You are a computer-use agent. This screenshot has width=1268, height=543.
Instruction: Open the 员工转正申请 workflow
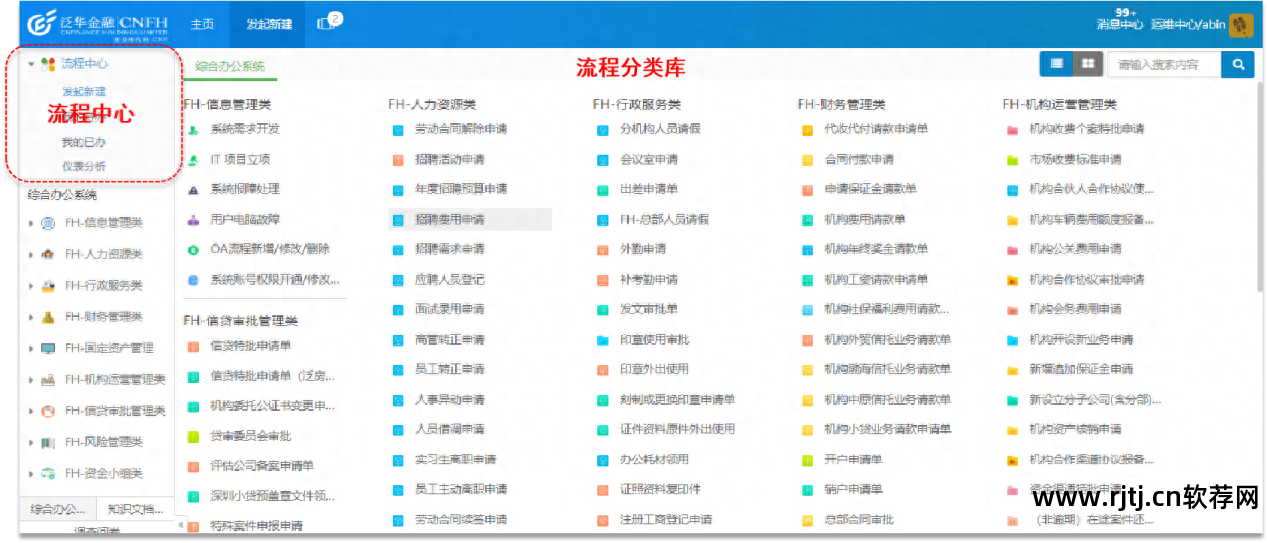(x=449, y=369)
